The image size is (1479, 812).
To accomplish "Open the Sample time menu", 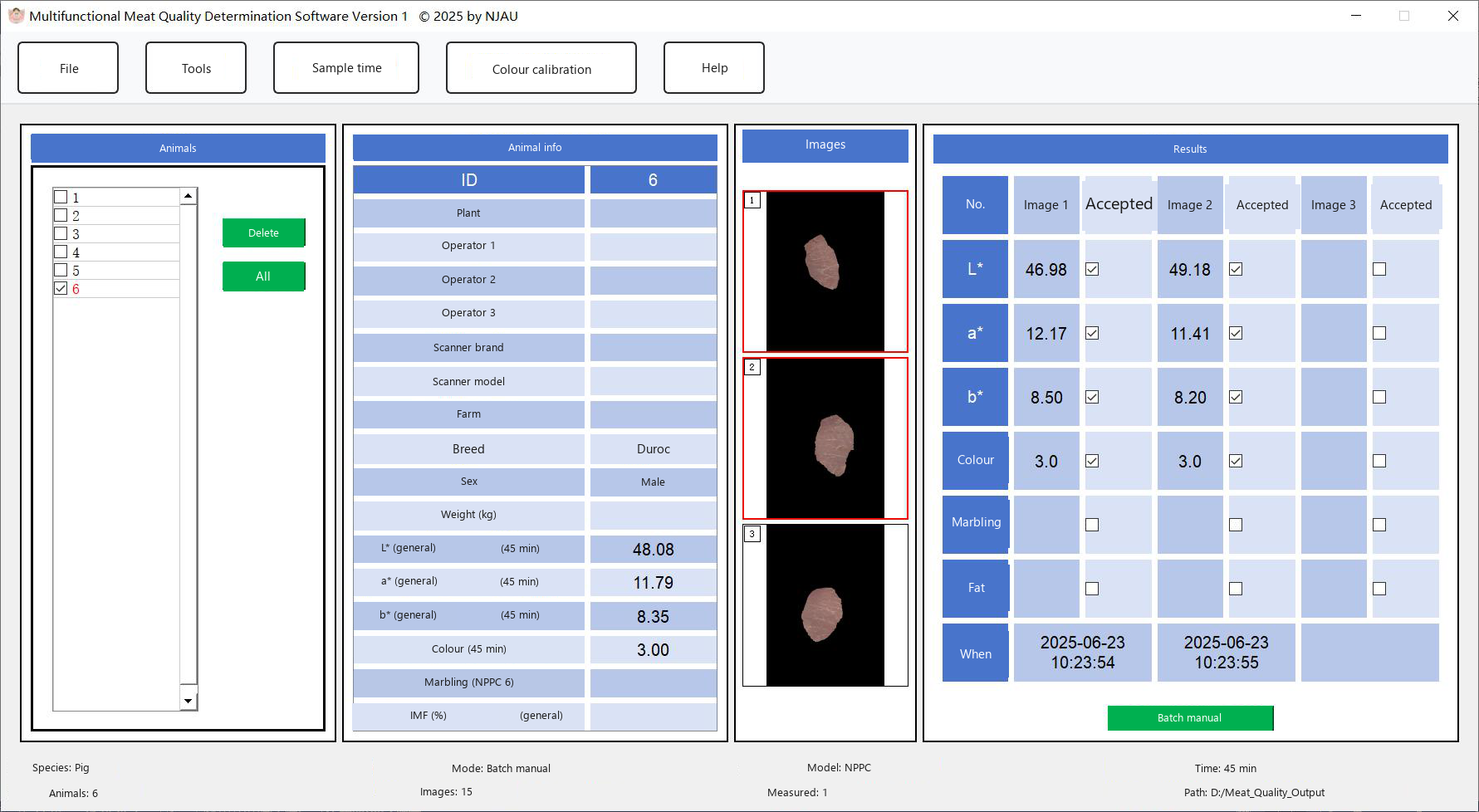I will [x=346, y=68].
